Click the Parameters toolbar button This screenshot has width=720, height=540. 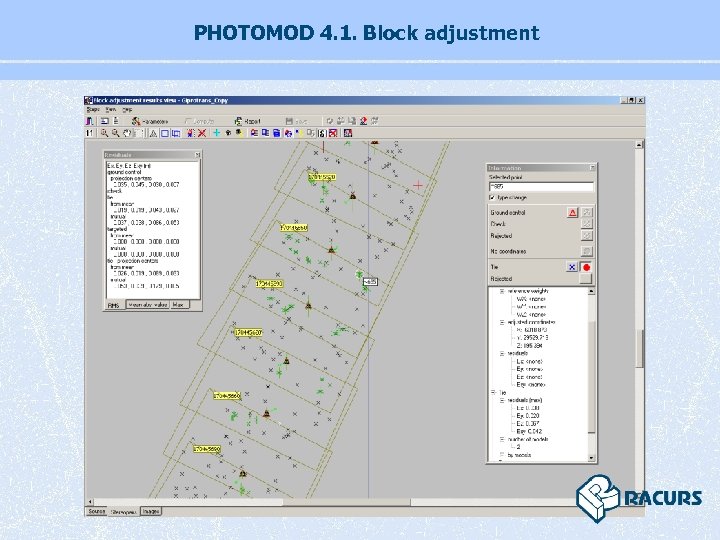pos(150,121)
